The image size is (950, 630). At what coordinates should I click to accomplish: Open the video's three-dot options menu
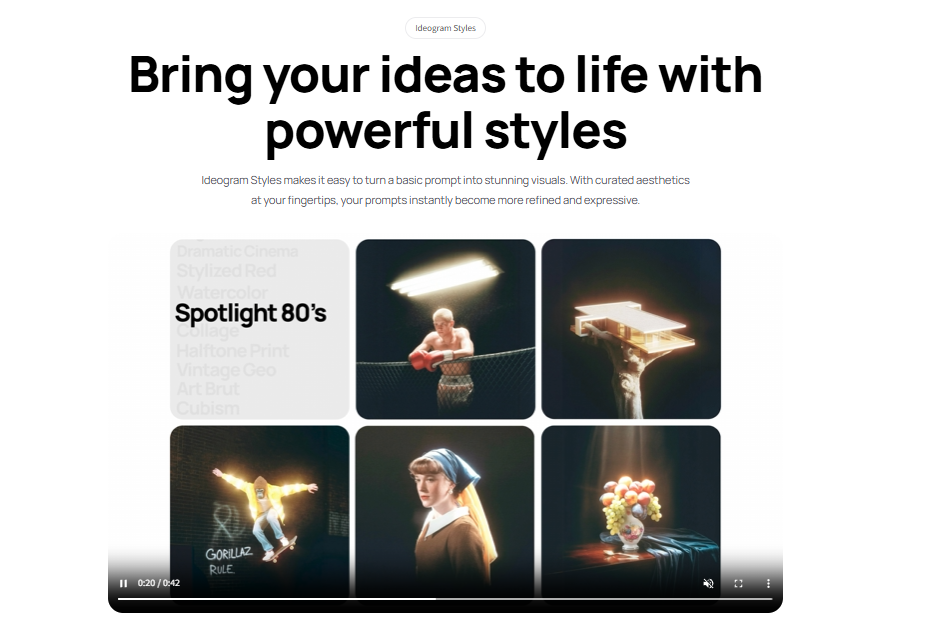point(768,583)
